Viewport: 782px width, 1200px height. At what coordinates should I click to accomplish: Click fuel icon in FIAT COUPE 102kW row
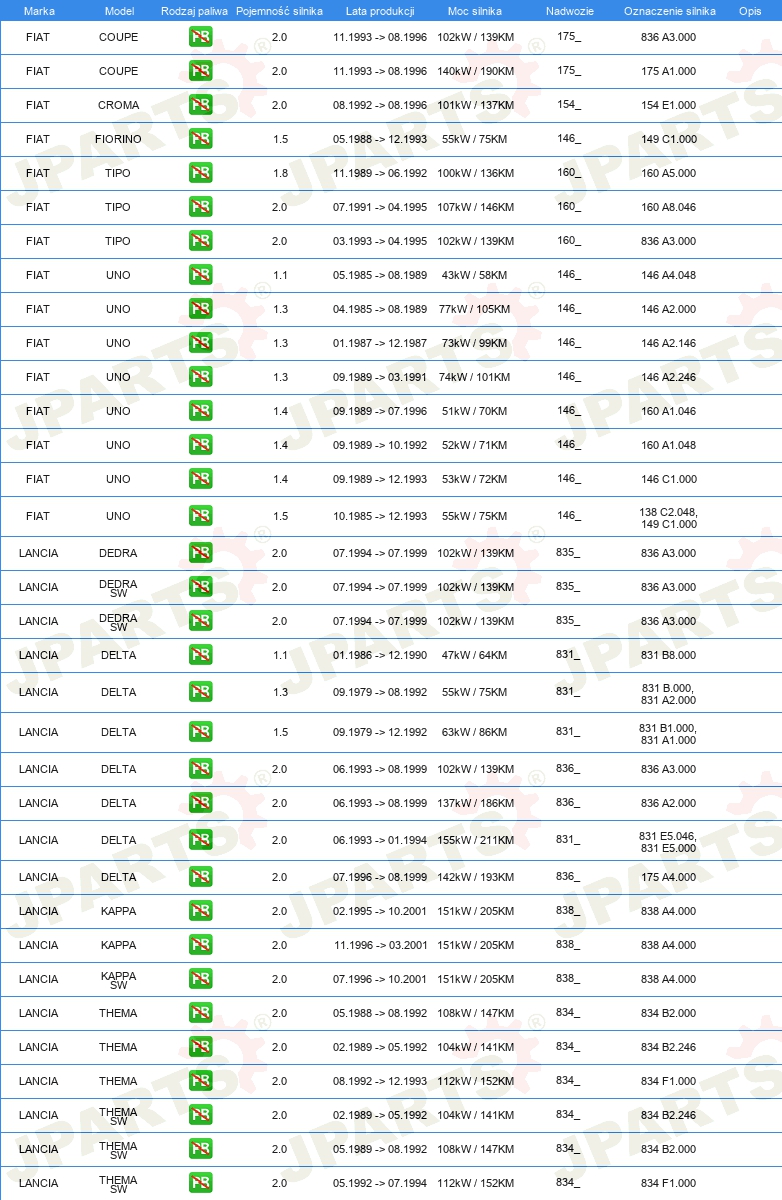200,37
